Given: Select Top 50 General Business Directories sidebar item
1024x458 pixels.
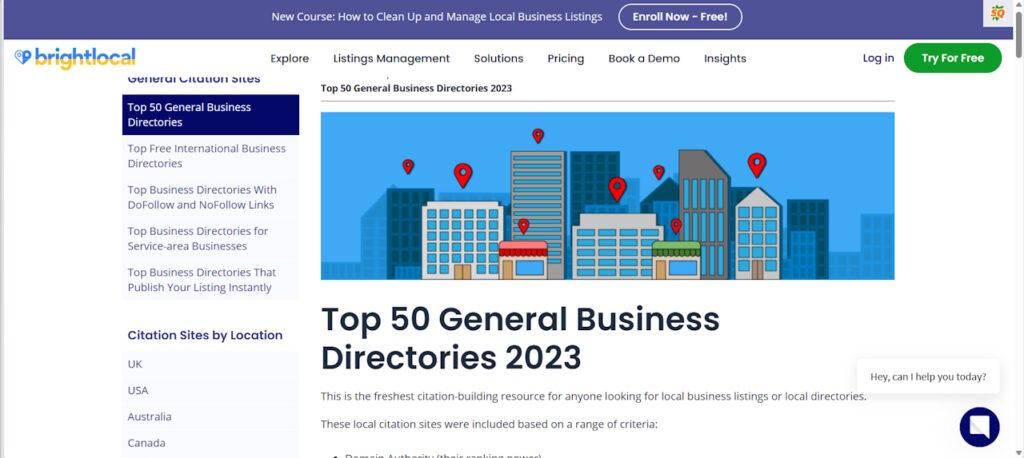Looking at the screenshot, I should [x=210, y=114].
